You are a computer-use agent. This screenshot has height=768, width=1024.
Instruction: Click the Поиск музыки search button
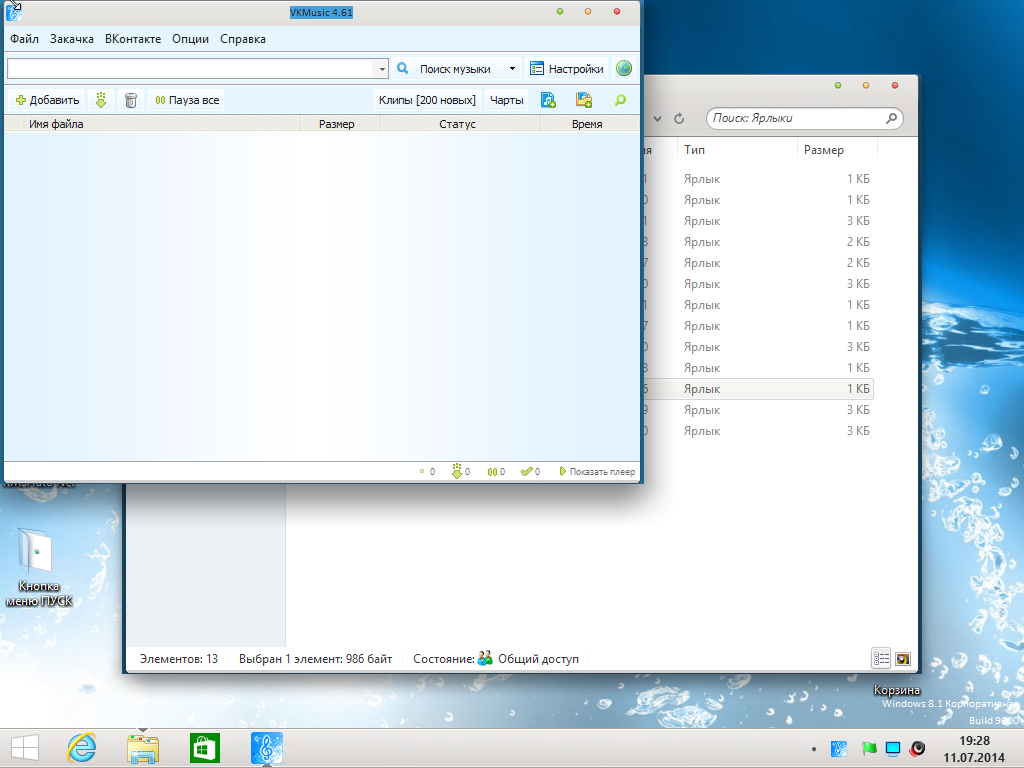[447, 69]
